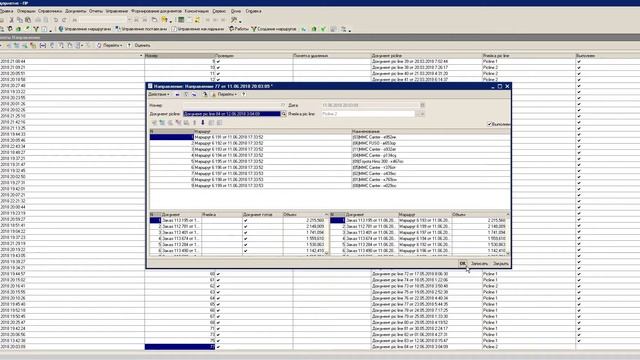Toggle Документ готов for Заказ 113 284 row
Screen dimensions: 640x360
coord(245,245)
